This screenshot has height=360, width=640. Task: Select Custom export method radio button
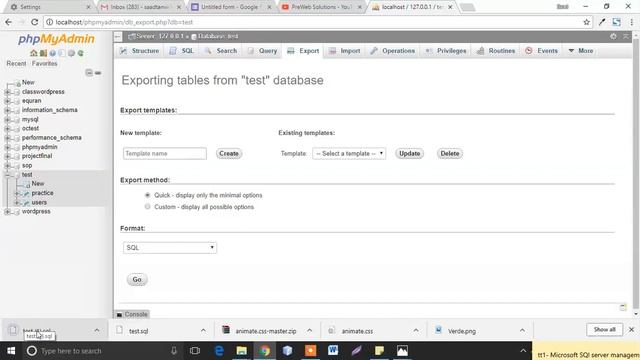point(147,207)
